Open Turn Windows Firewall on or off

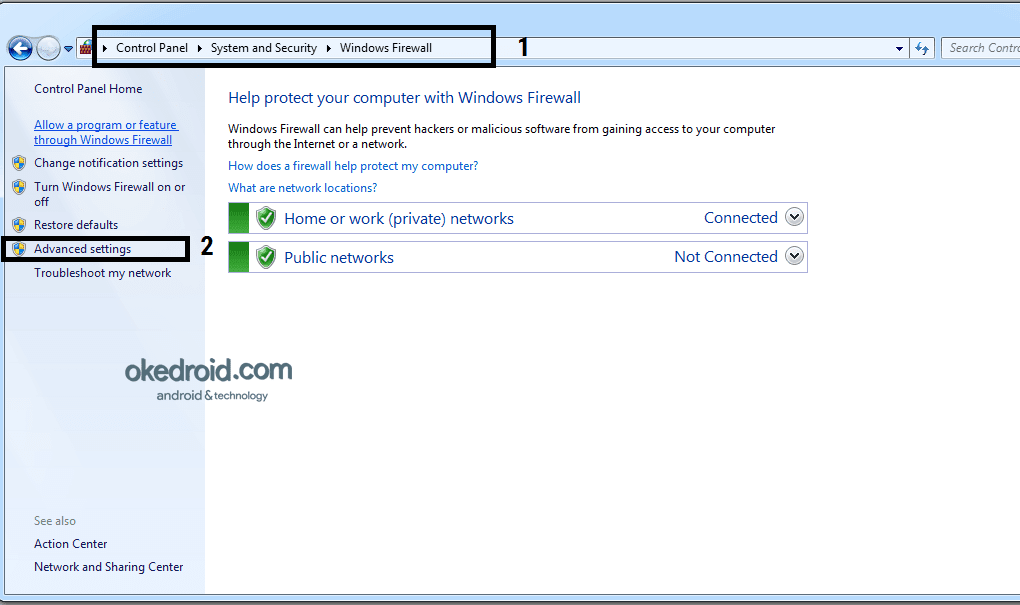click(x=109, y=194)
